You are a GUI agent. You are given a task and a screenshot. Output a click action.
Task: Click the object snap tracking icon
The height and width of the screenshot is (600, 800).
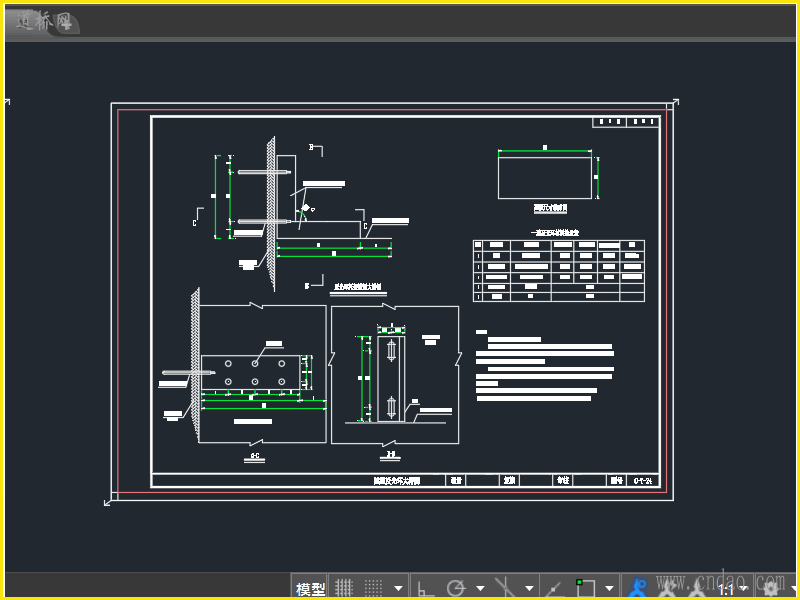point(554,588)
